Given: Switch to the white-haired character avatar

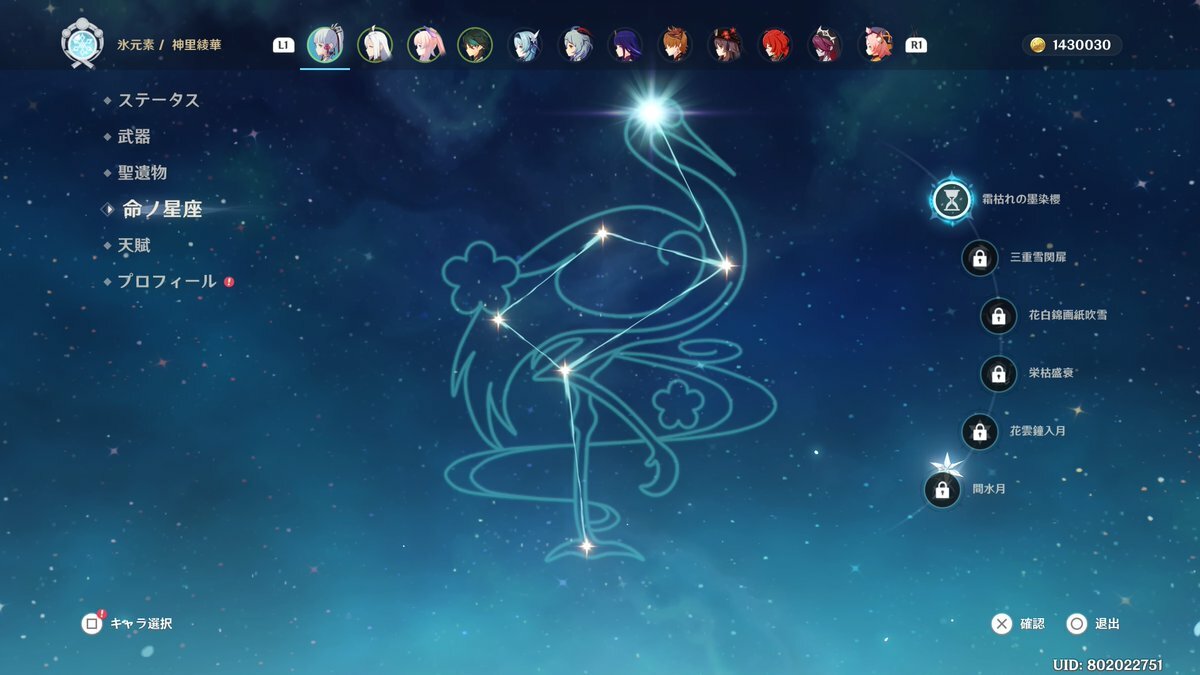Looking at the screenshot, I should 375,45.
